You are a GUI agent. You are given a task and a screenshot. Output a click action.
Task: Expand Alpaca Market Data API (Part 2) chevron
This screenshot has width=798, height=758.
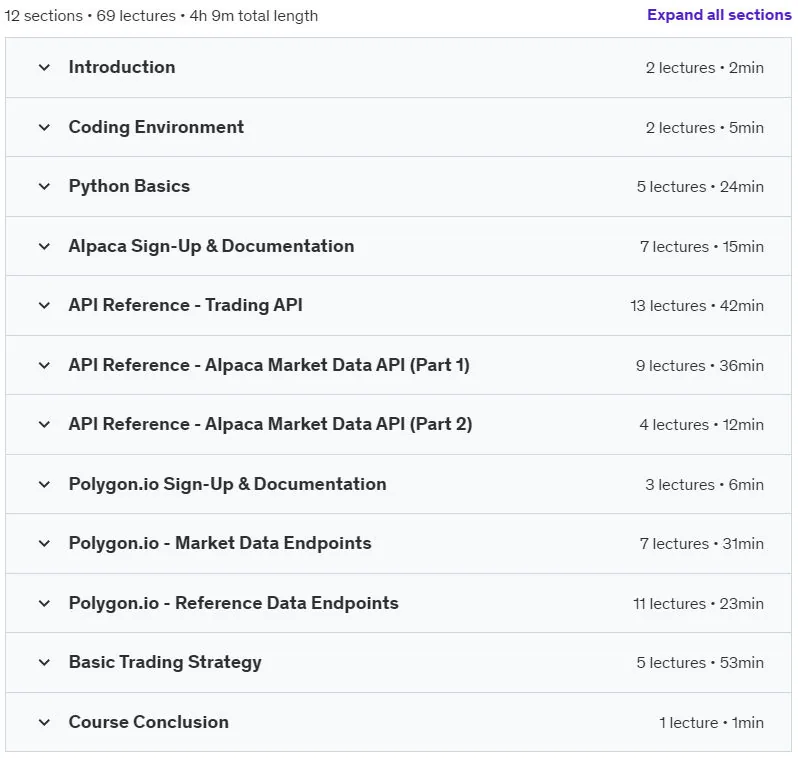click(x=44, y=424)
